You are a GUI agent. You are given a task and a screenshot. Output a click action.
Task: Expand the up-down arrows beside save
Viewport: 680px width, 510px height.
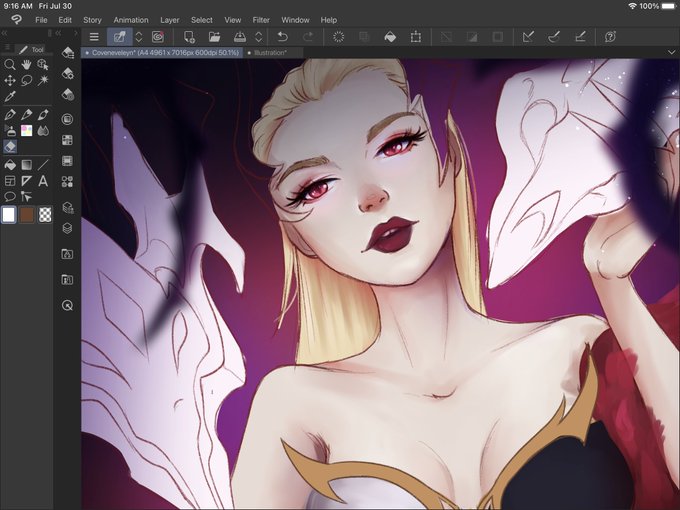(x=258, y=37)
